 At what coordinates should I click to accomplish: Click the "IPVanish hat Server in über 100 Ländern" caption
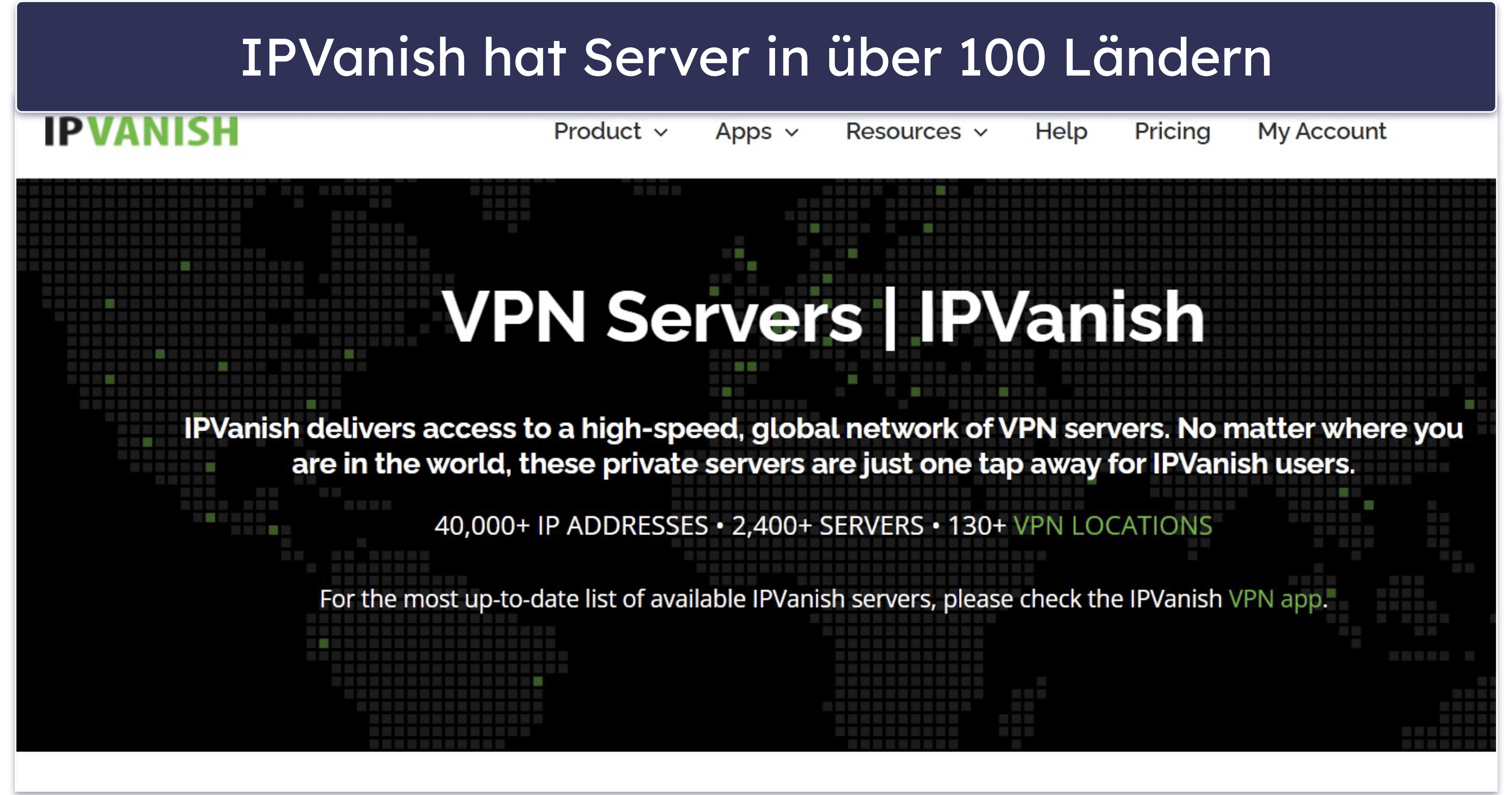(x=756, y=57)
